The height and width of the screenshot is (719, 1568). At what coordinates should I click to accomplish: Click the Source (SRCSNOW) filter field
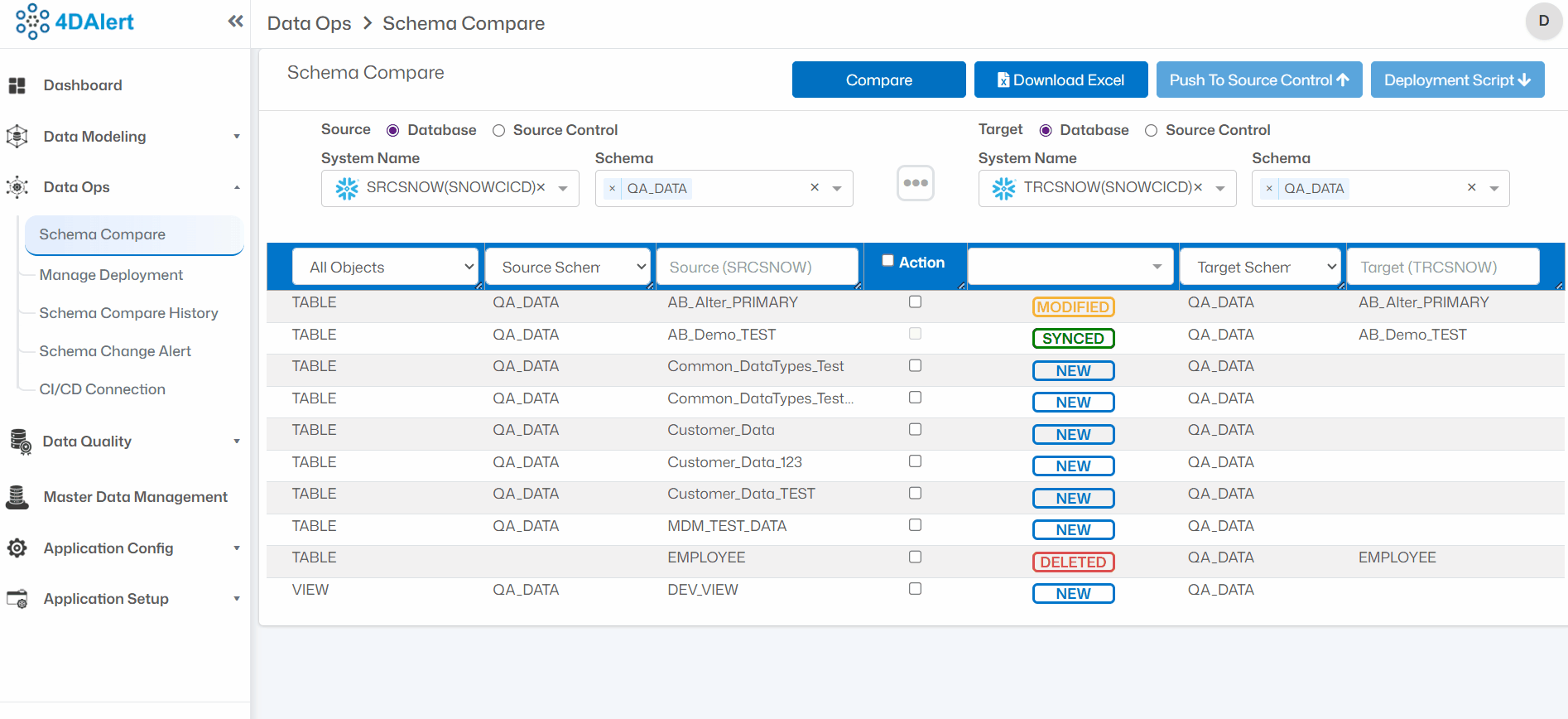(757, 267)
